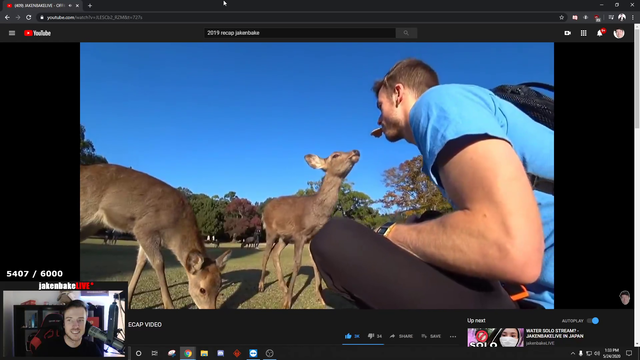Viewport: 640px width, 360px height.
Task: Open the volume control in system tray
Action: 597,353
